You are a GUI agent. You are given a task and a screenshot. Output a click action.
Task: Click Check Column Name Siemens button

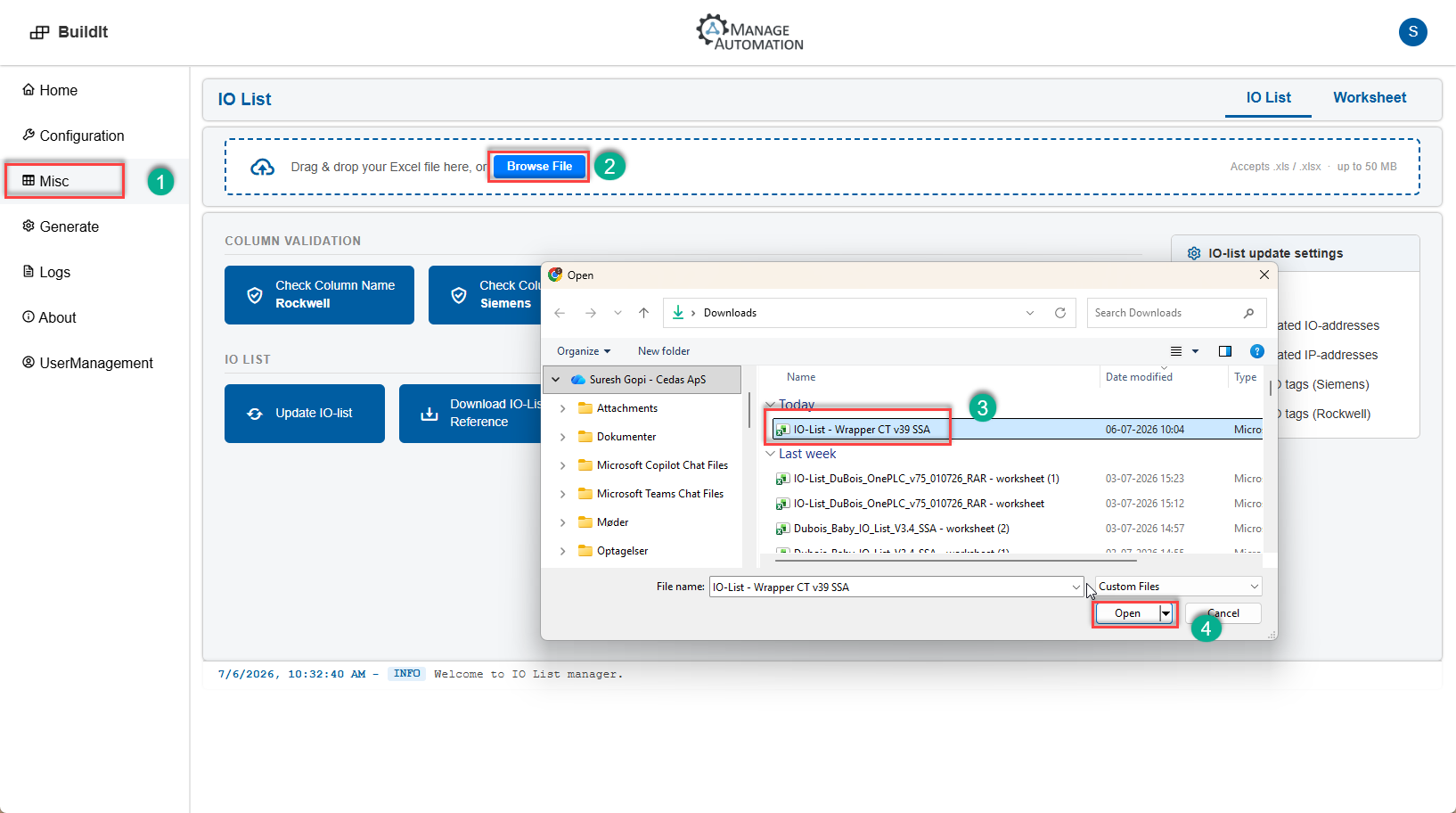(485, 295)
